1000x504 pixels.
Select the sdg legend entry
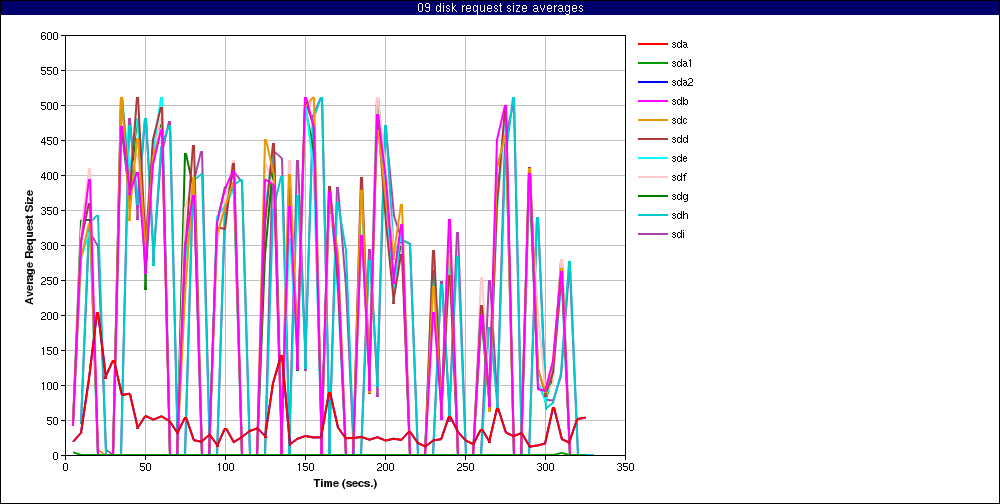pyautogui.click(x=663, y=196)
